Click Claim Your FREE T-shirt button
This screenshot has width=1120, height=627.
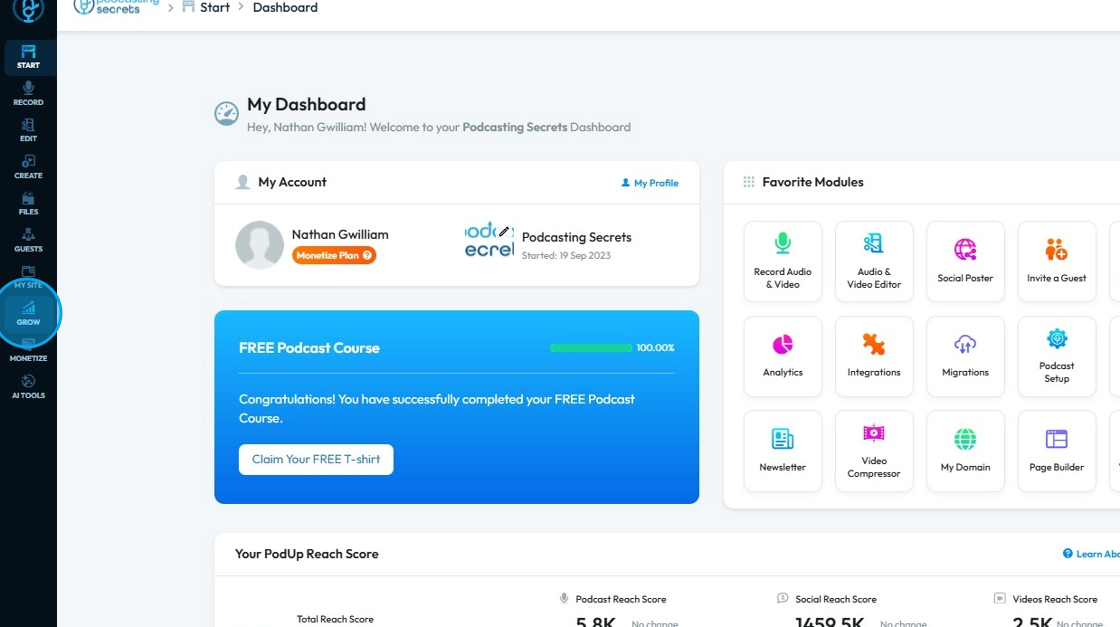click(316, 459)
